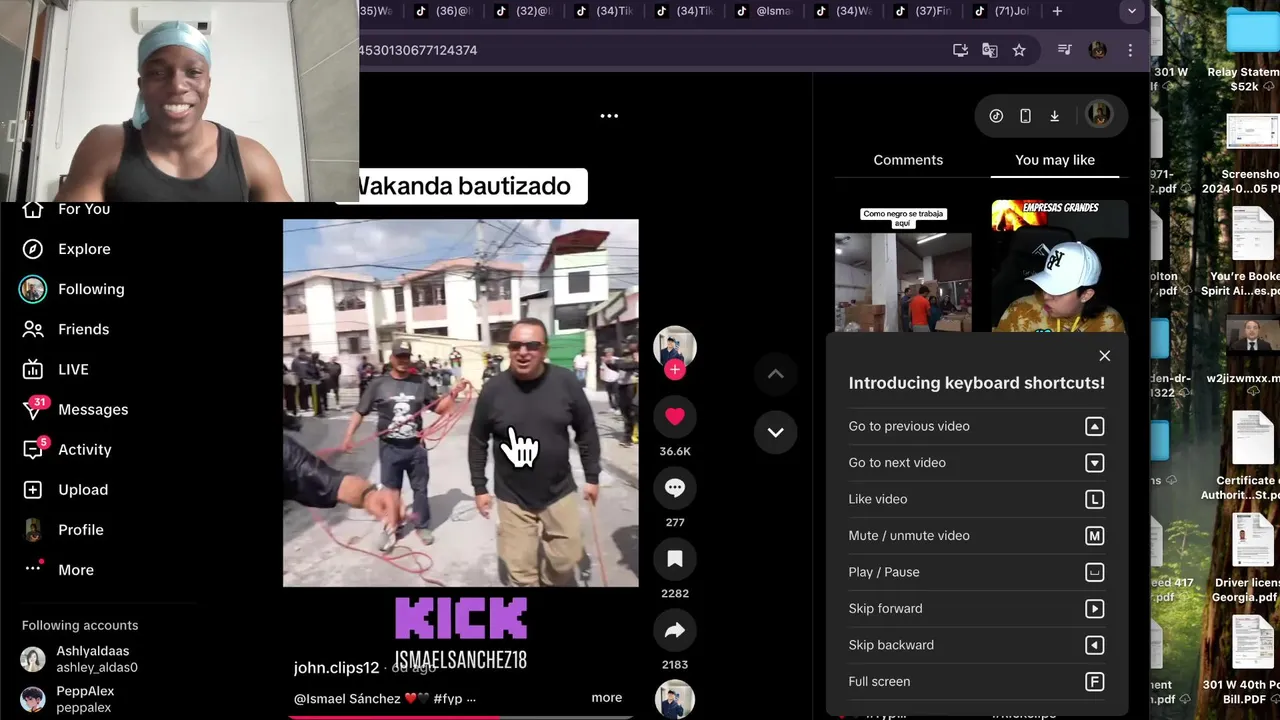Switch to You may like tab

(x=1055, y=160)
